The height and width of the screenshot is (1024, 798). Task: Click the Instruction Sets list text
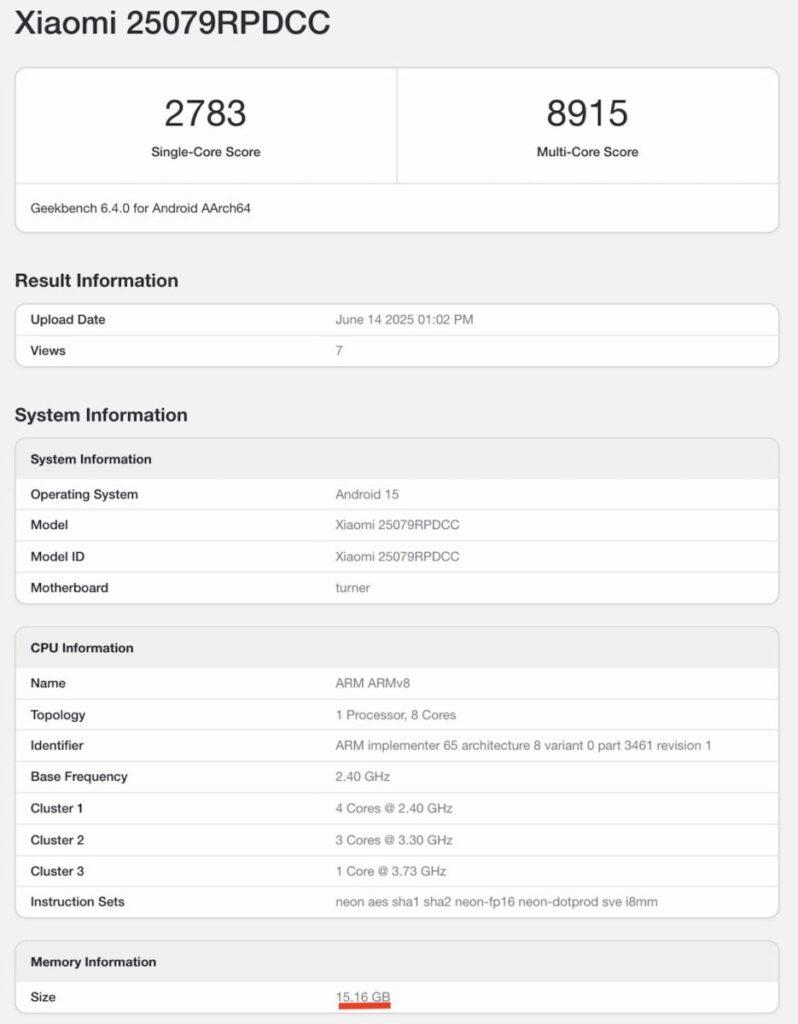tap(496, 902)
